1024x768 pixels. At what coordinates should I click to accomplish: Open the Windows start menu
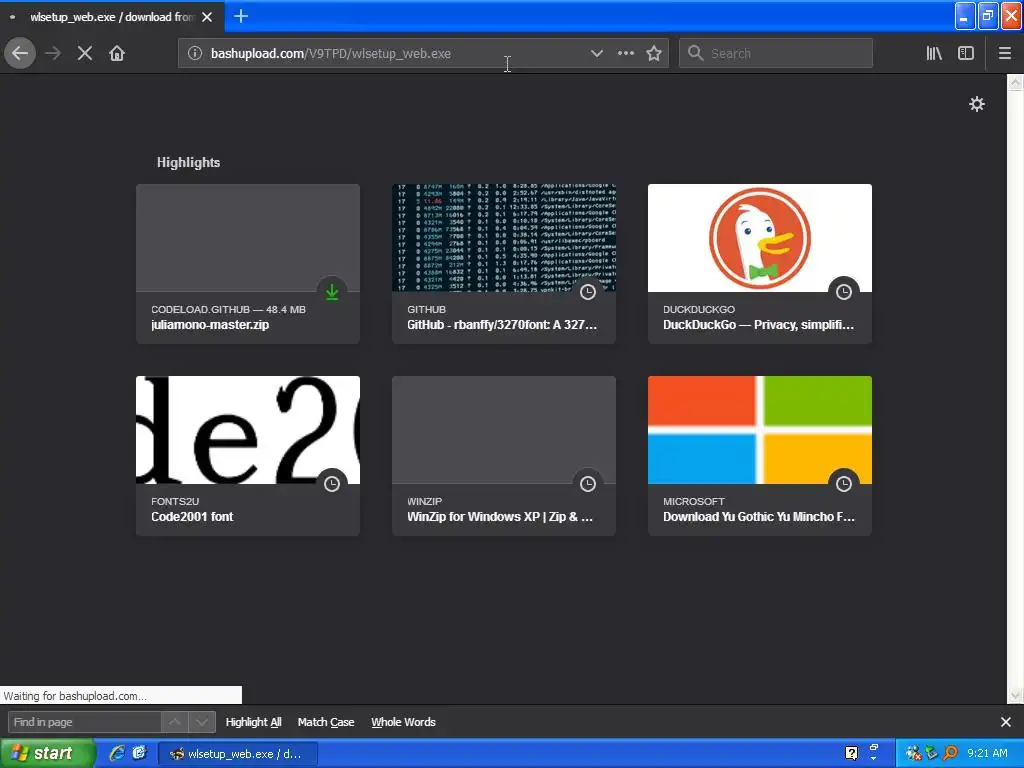(47, 753)
